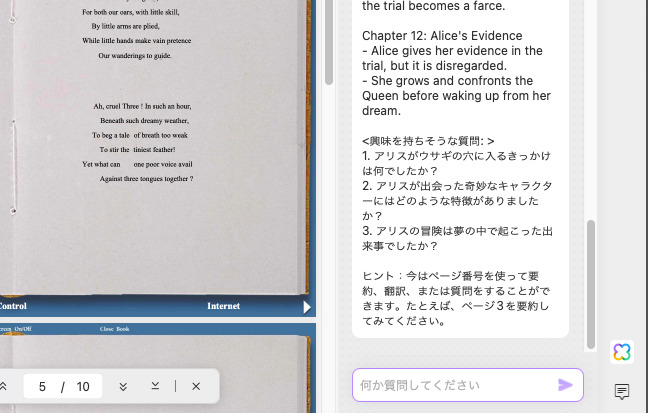Open the Internet link in the book footer
This screenshot has height=413, width=648.
(x=224, y=306)
